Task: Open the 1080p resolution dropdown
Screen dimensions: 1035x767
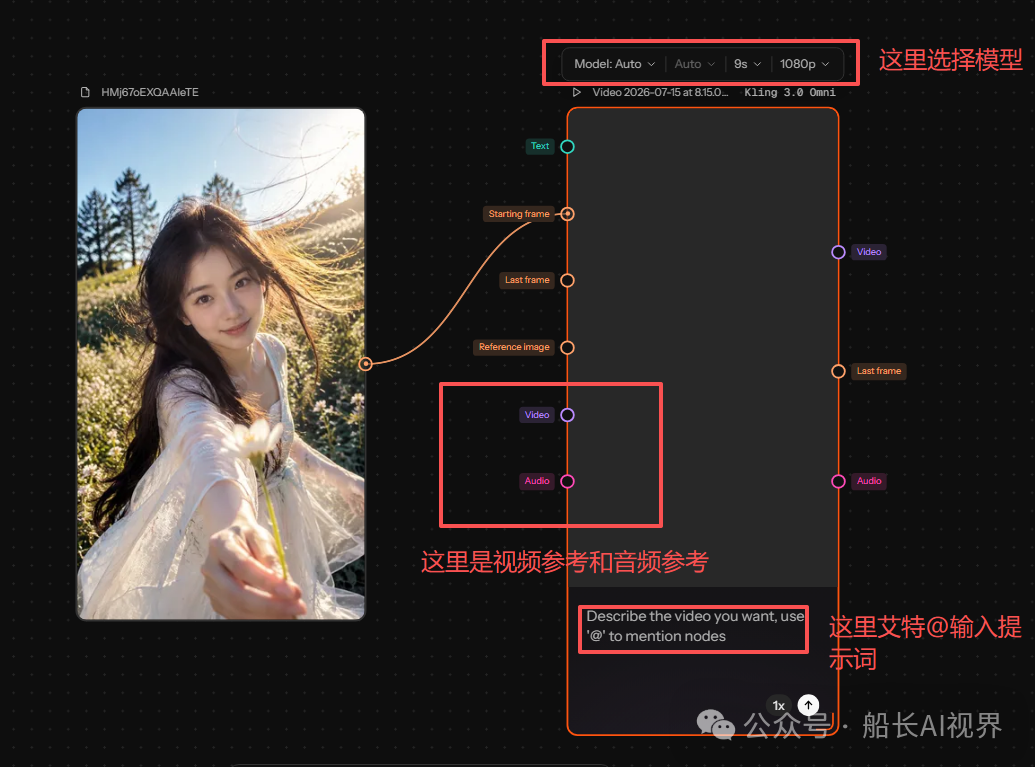Action: pyautogui.click(x=804, y=64)
